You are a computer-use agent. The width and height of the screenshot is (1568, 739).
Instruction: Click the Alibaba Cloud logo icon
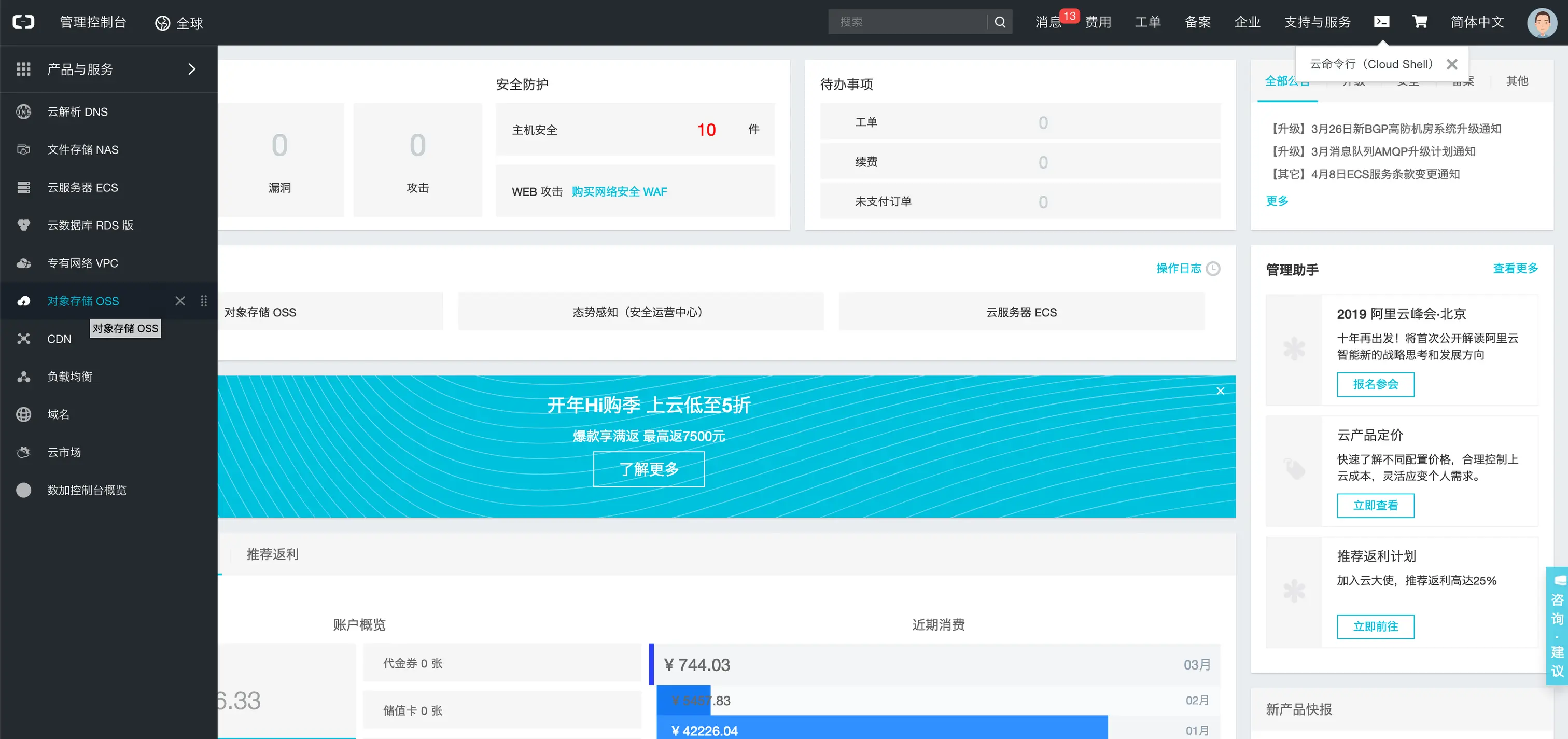pyautogui.click(x=23, y=22)
